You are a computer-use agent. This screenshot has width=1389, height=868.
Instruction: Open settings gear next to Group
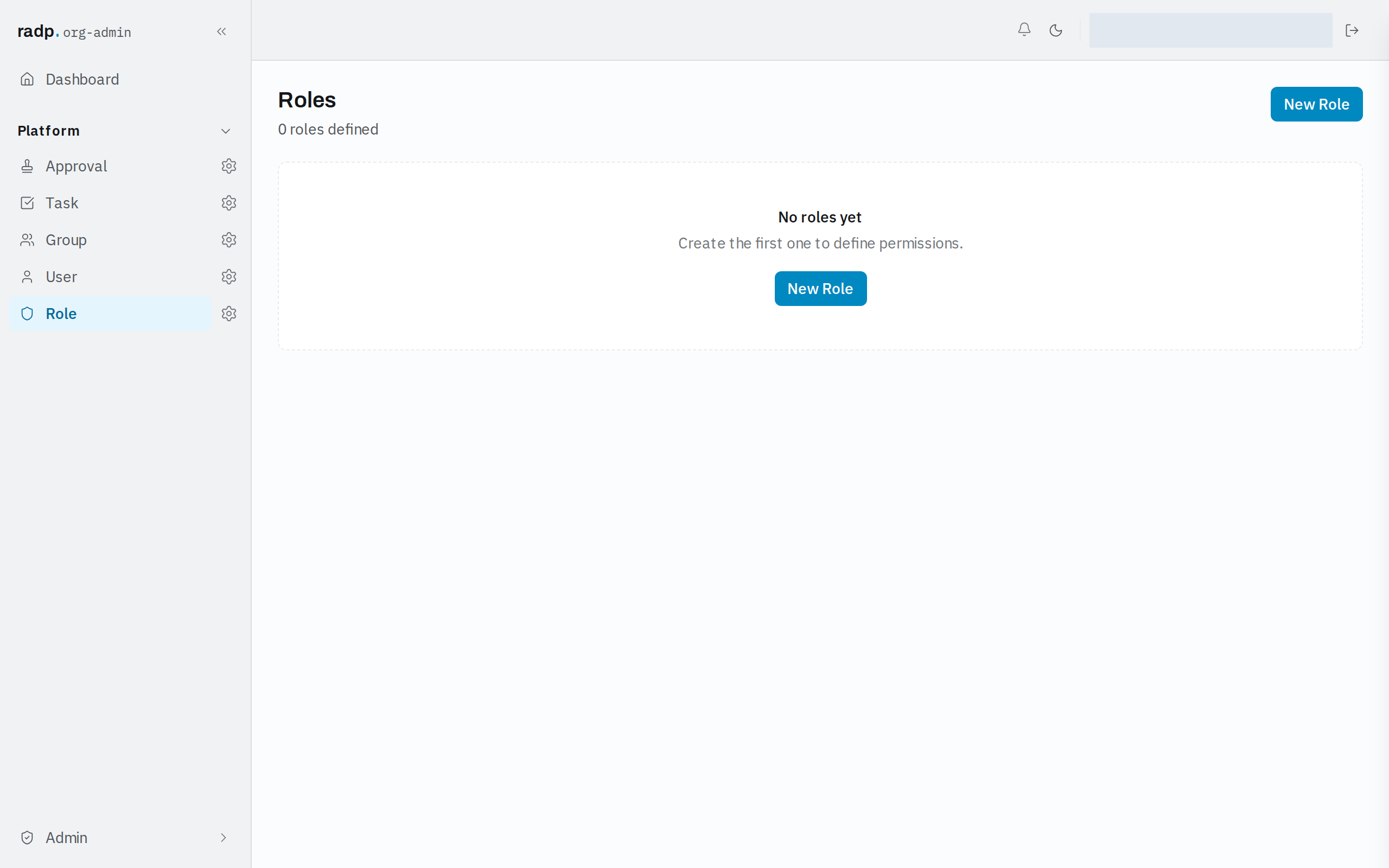[228, 240]
